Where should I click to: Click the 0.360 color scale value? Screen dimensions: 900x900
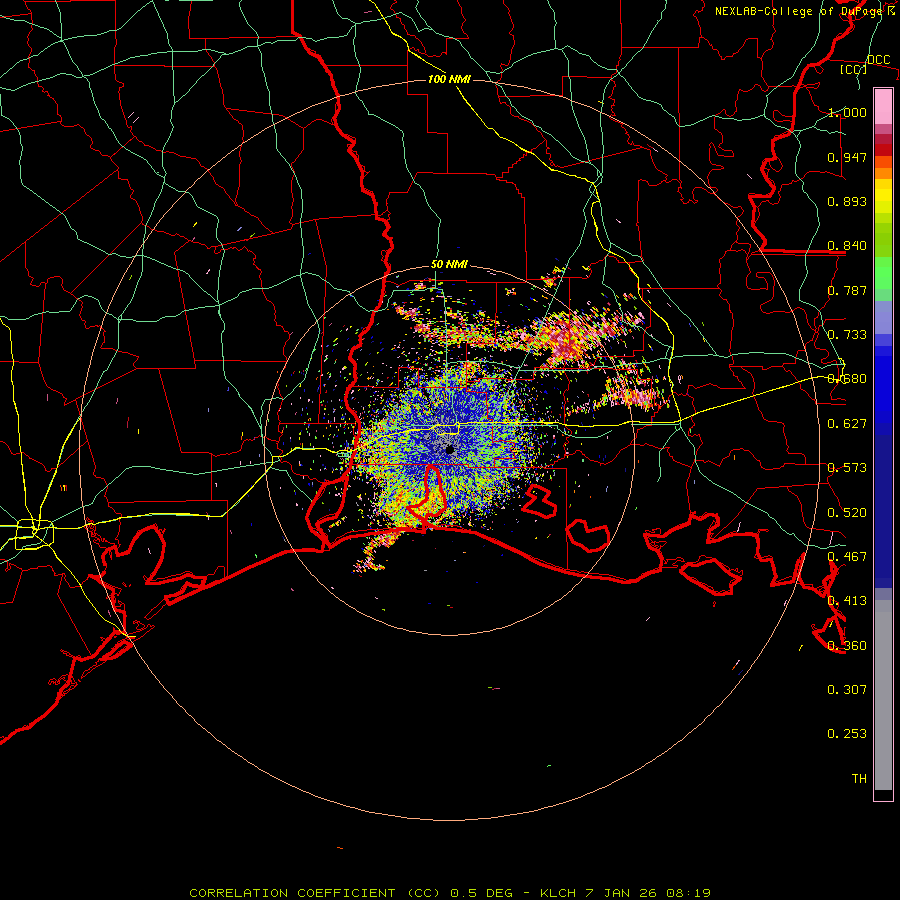(x=847, y=646)
